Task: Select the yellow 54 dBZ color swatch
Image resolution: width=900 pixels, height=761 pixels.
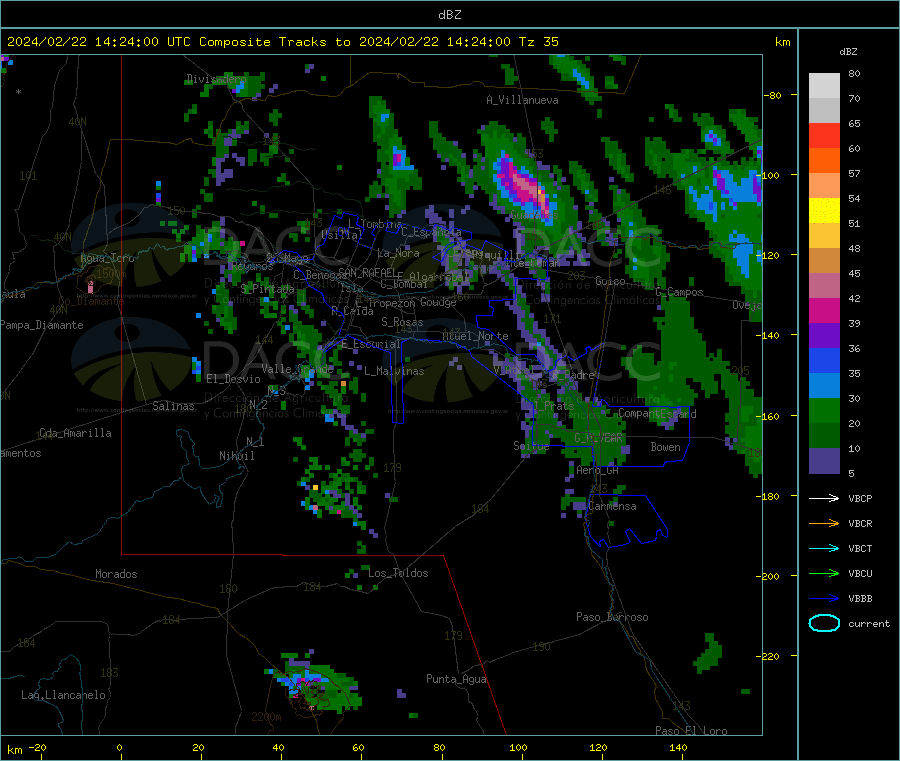Action: (x=824, y=211)
